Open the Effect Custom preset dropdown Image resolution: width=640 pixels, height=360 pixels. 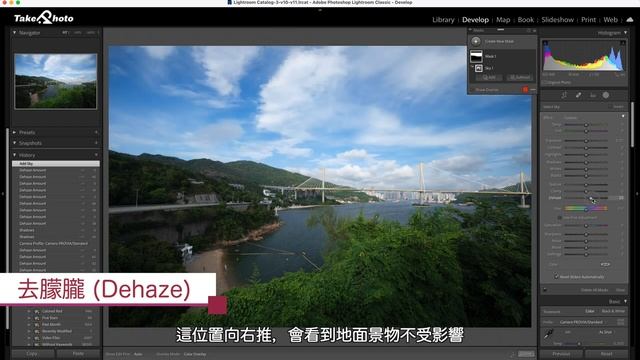(x=571, y=118)
